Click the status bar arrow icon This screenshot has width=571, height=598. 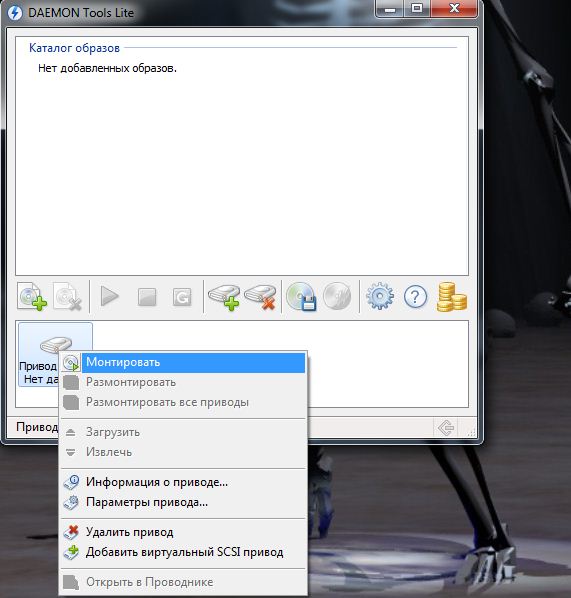[x=446, y=428]
